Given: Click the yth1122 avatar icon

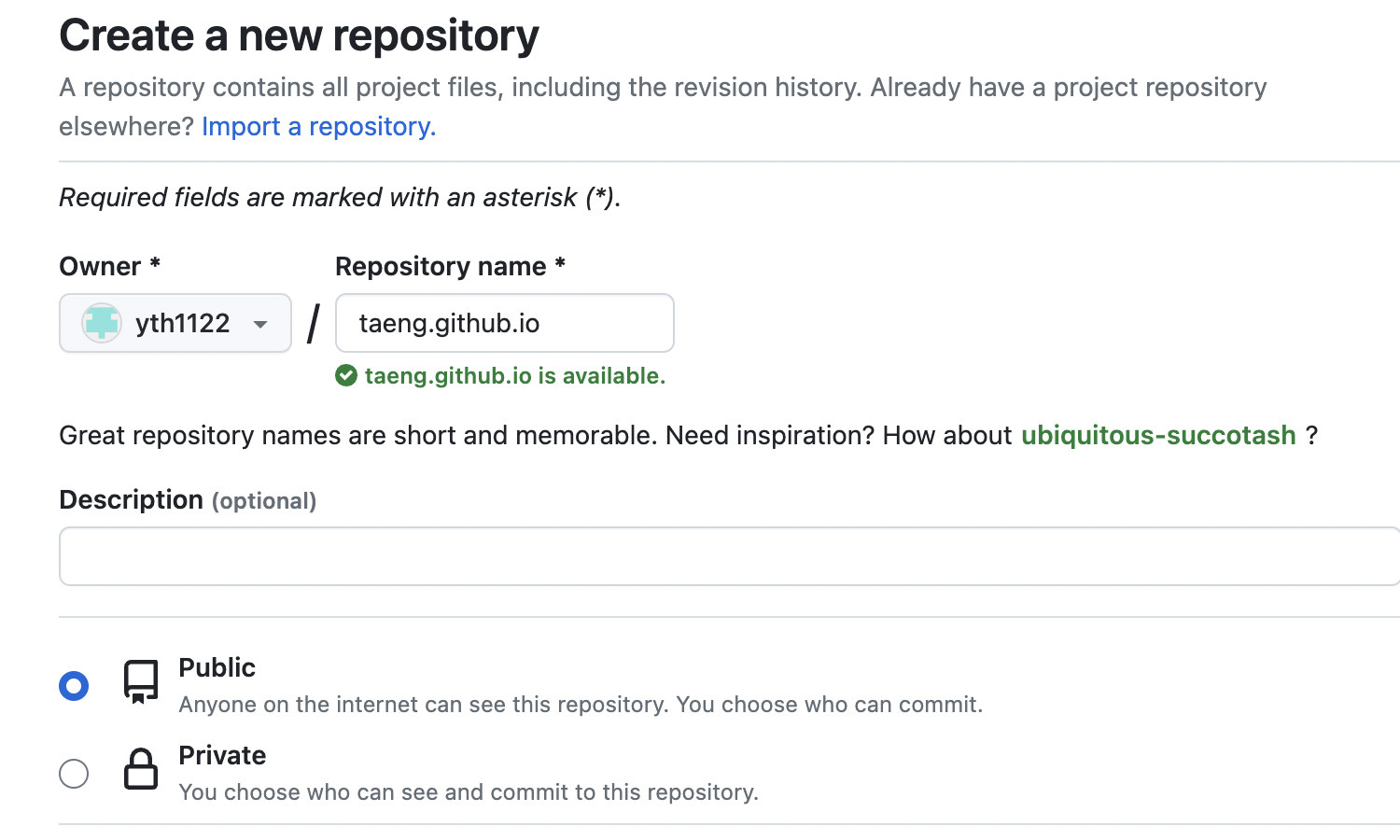Looking at the screenshot, I should click(101, 323).
